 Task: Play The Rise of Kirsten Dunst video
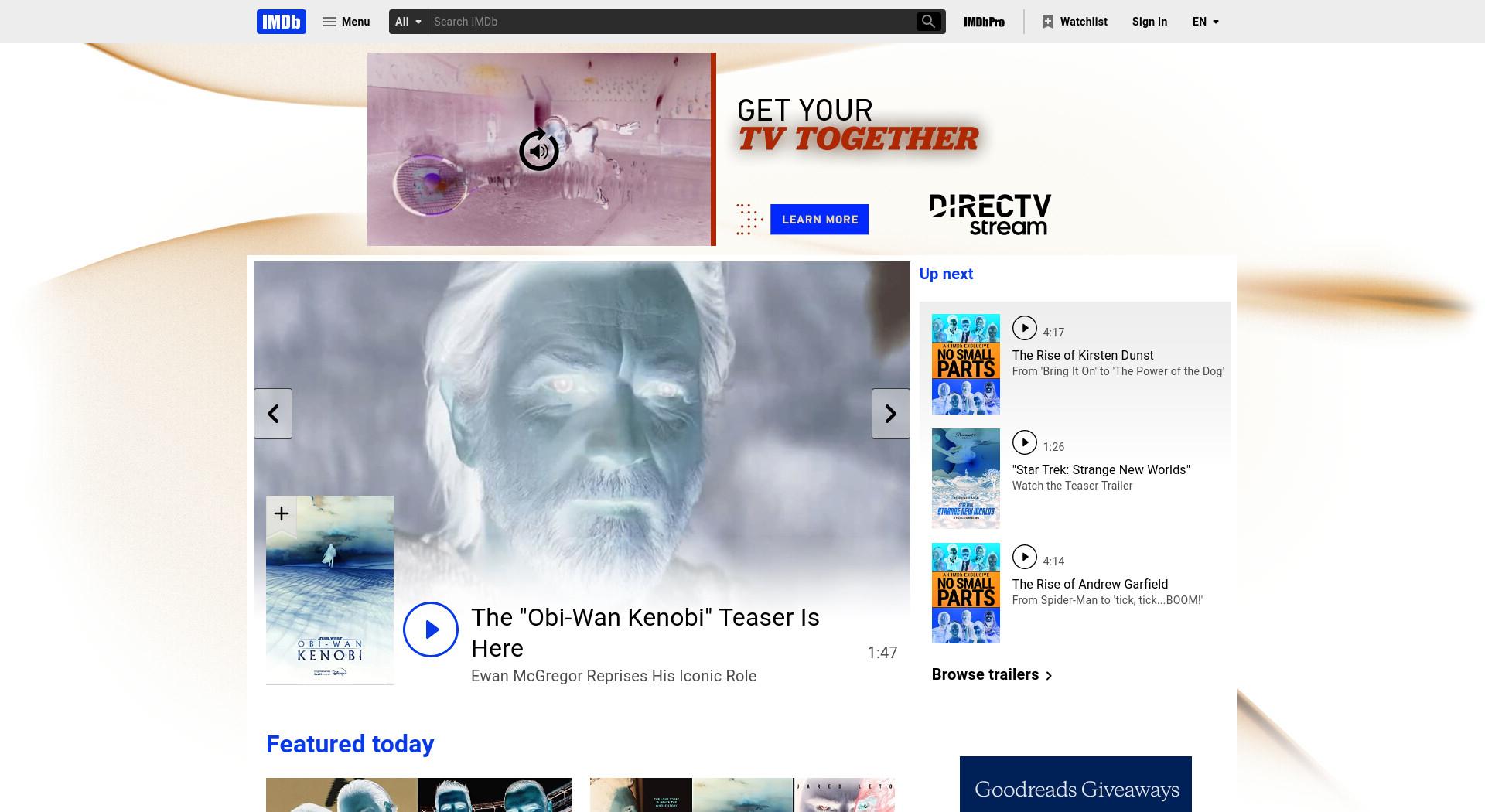point(1025,328)
